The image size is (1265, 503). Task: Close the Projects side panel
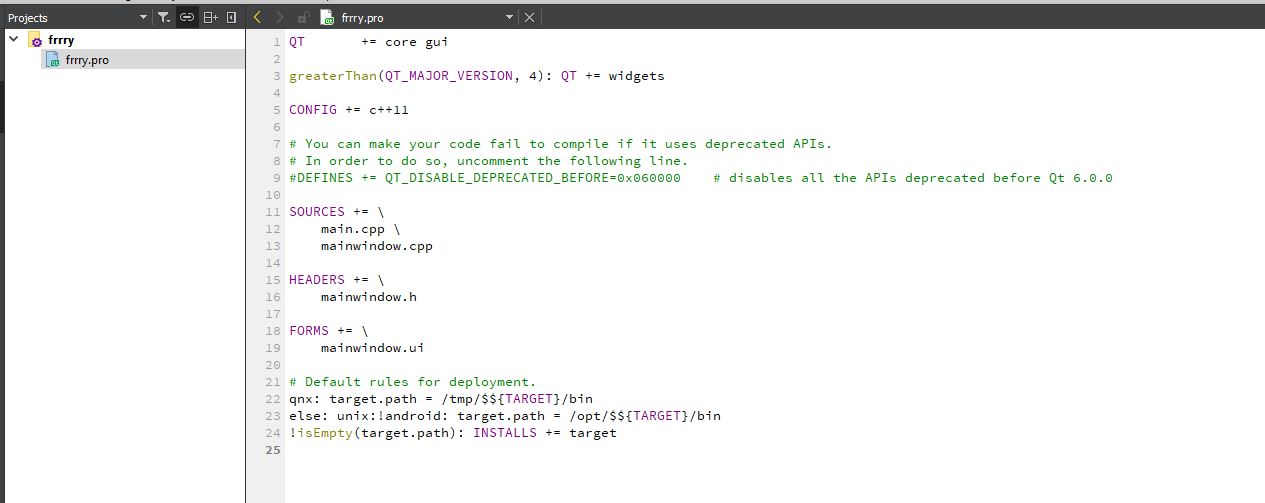232,17
